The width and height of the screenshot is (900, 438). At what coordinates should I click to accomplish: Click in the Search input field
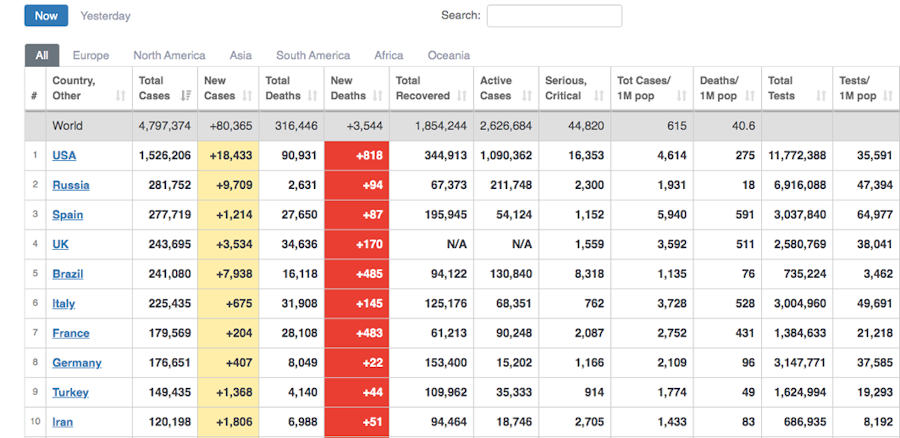tap(554, 16)
